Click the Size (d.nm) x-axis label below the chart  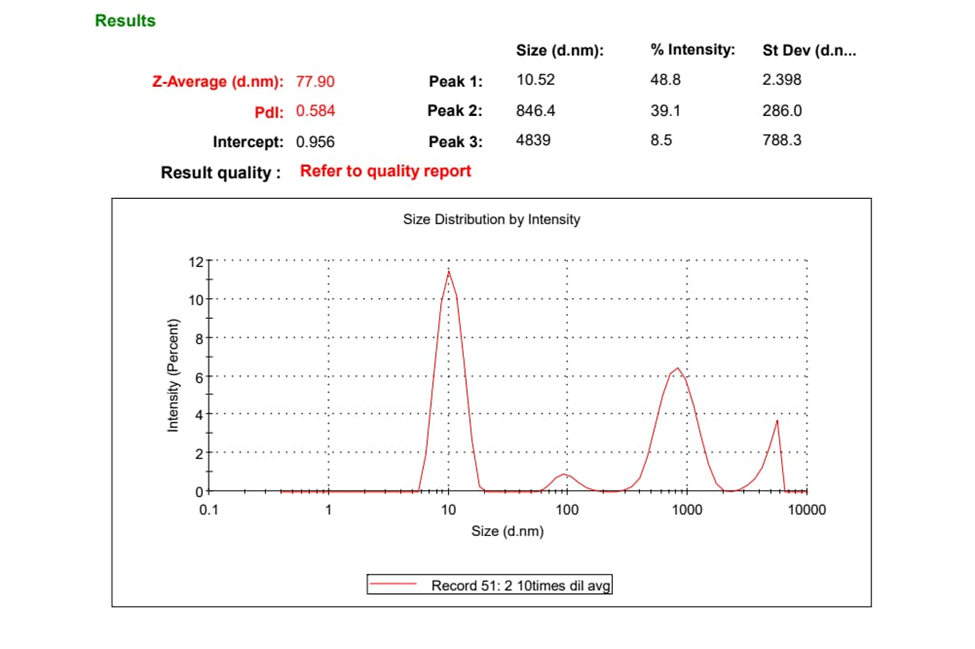click(x=507, y=531)
